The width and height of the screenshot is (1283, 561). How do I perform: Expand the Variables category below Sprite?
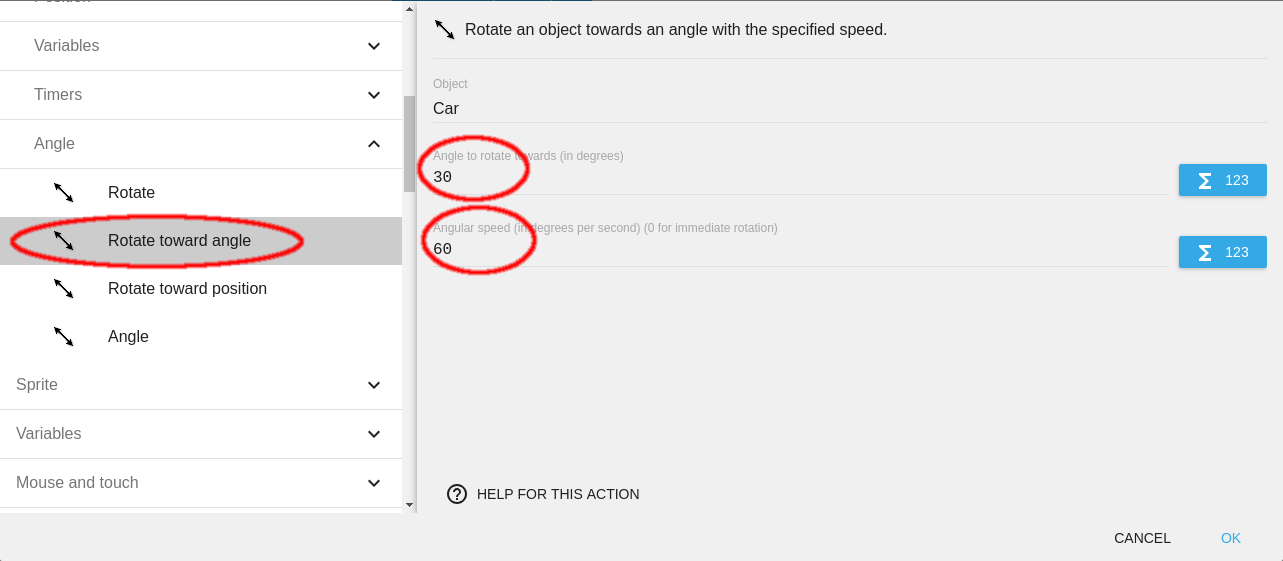click(x=373, y=434)
